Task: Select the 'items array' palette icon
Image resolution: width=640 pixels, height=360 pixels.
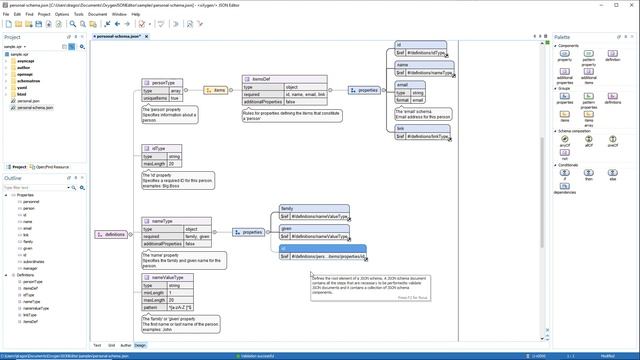Action: pos(589,114)
